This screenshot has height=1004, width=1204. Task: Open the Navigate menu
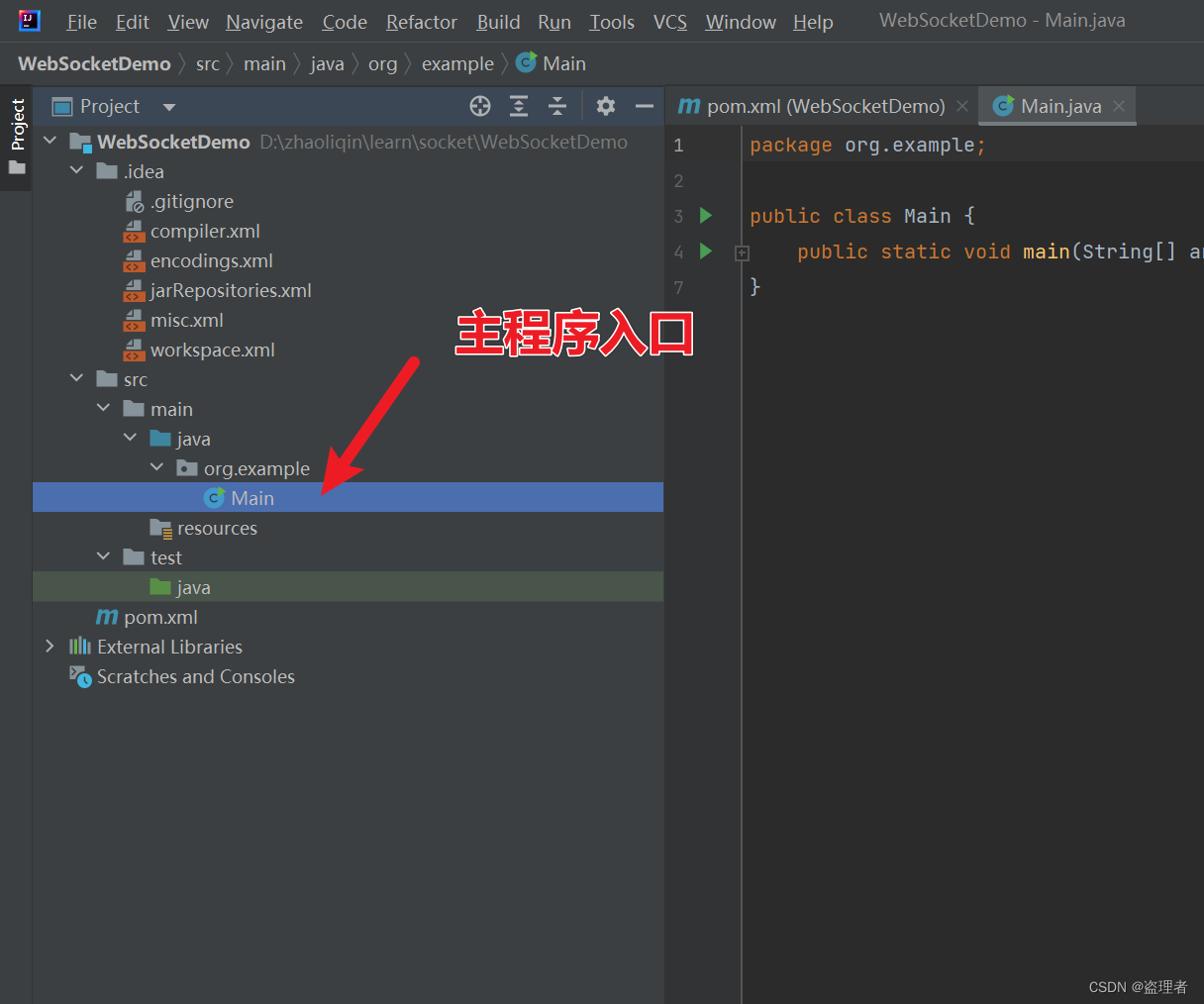[264, 22]
